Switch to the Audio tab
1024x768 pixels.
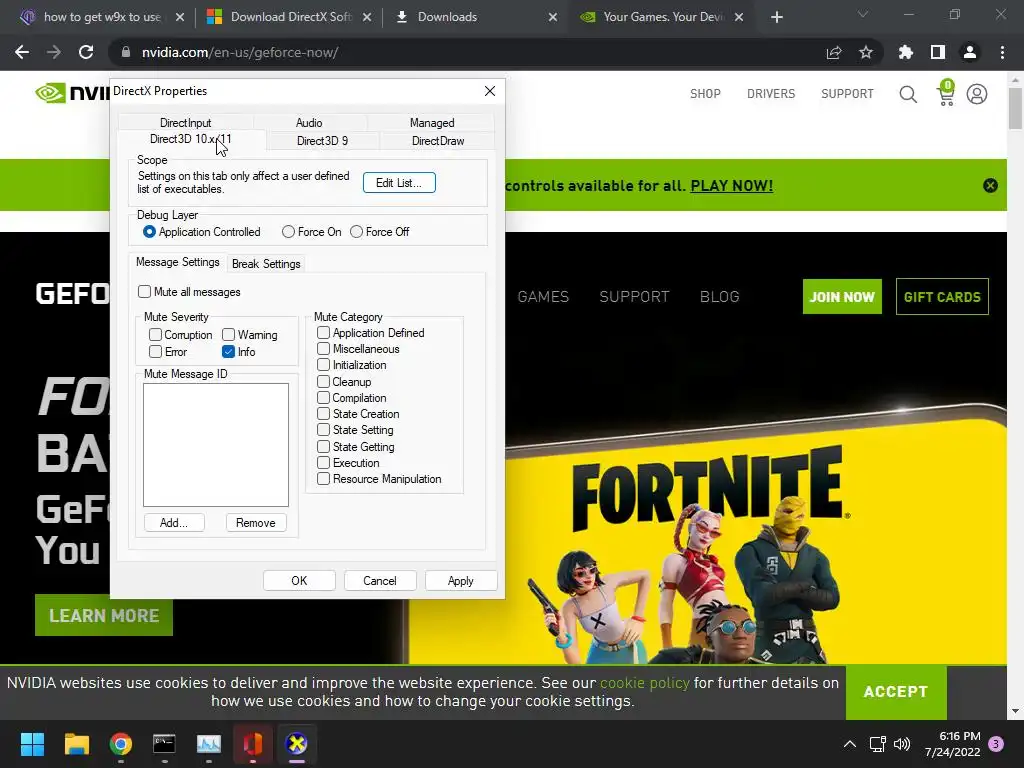pos(309,122)
